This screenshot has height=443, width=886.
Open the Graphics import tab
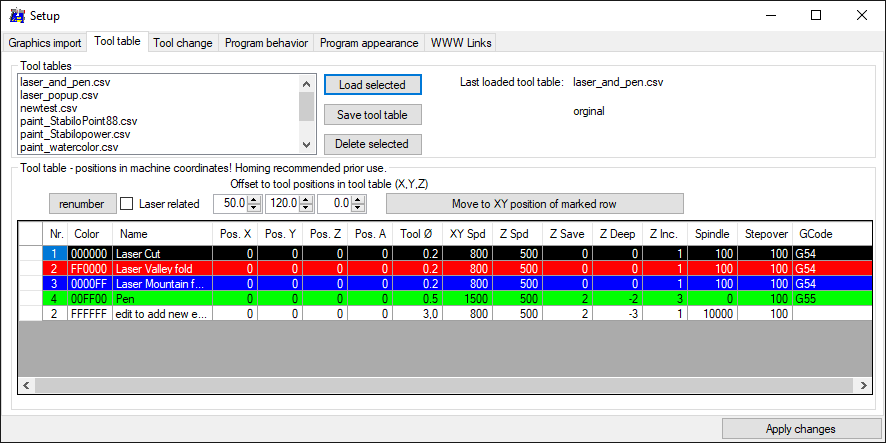coord(45,43)
